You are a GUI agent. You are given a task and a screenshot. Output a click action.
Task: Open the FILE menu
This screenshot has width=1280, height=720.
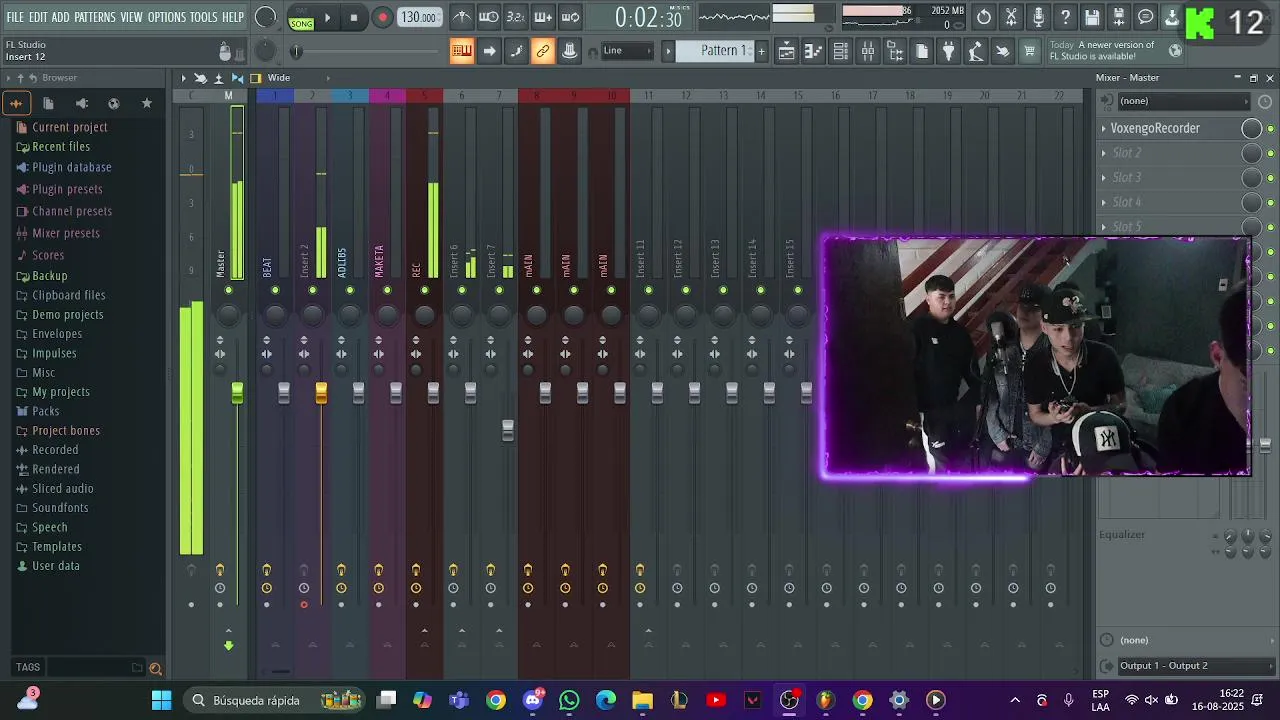pos(15,17)
